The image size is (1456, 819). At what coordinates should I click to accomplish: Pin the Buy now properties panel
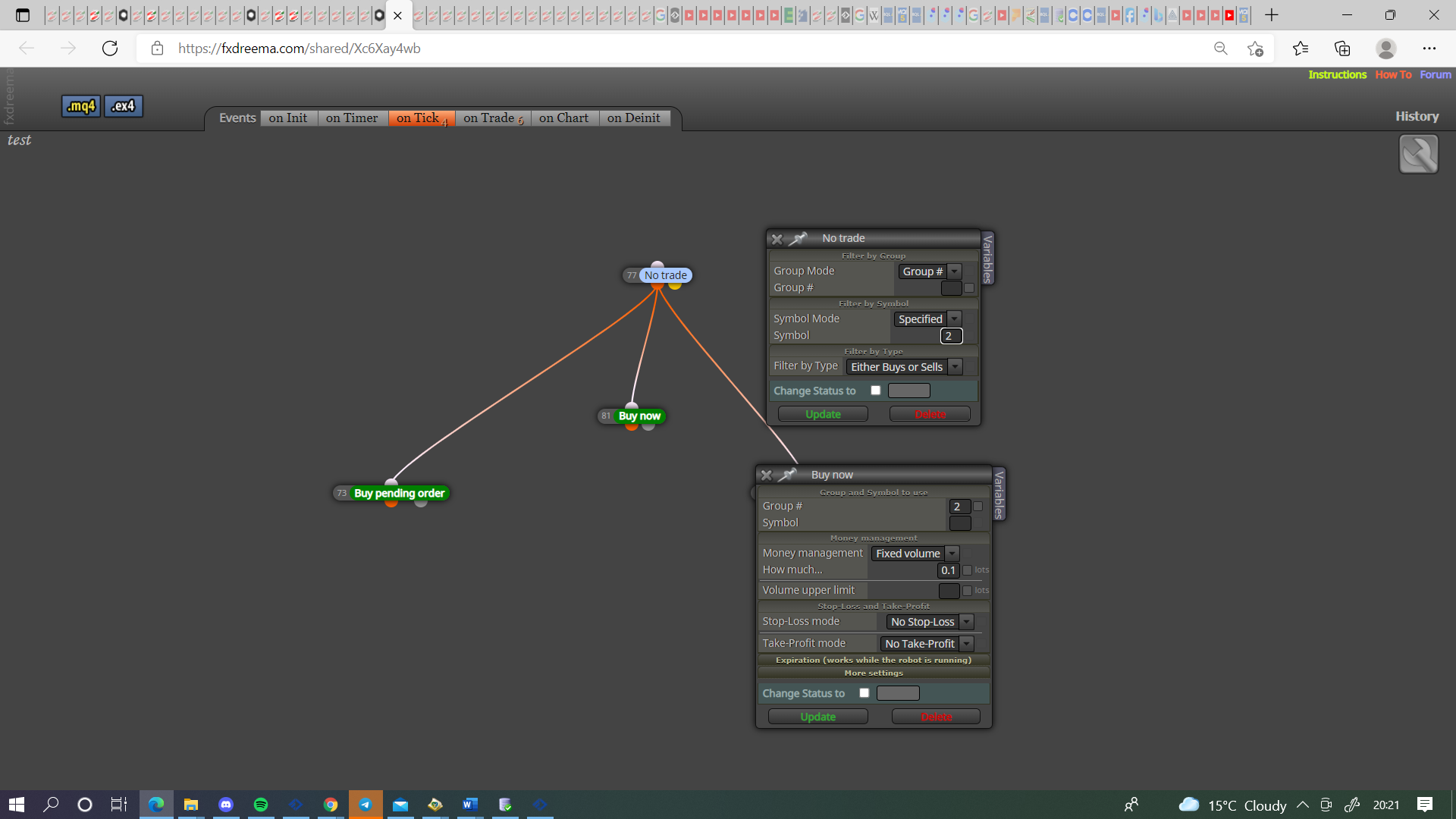click(788, 475)
